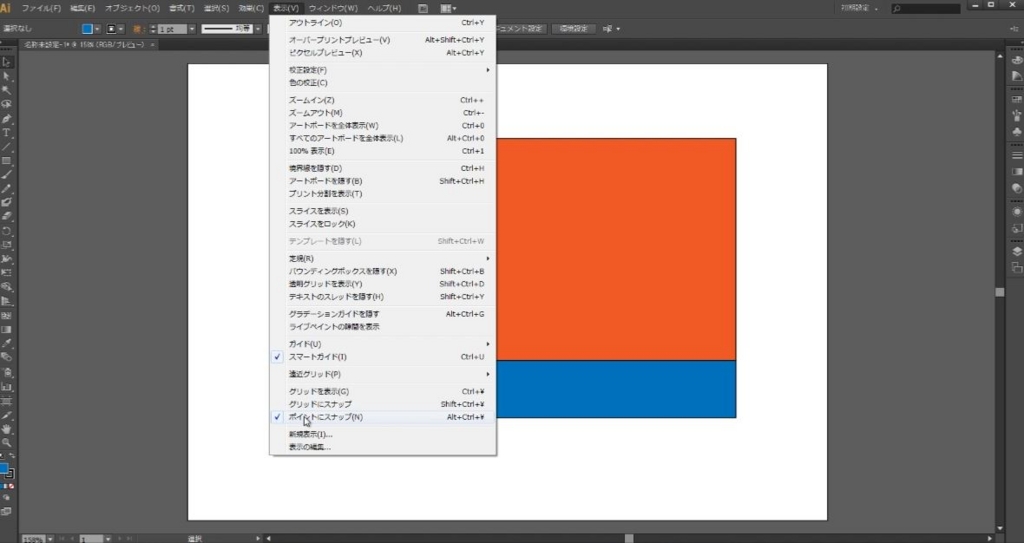Toggle オーバープリントプレビュー(V) menu item
The width and height of the screenshot is (1024, 543).
coord(383,40)
